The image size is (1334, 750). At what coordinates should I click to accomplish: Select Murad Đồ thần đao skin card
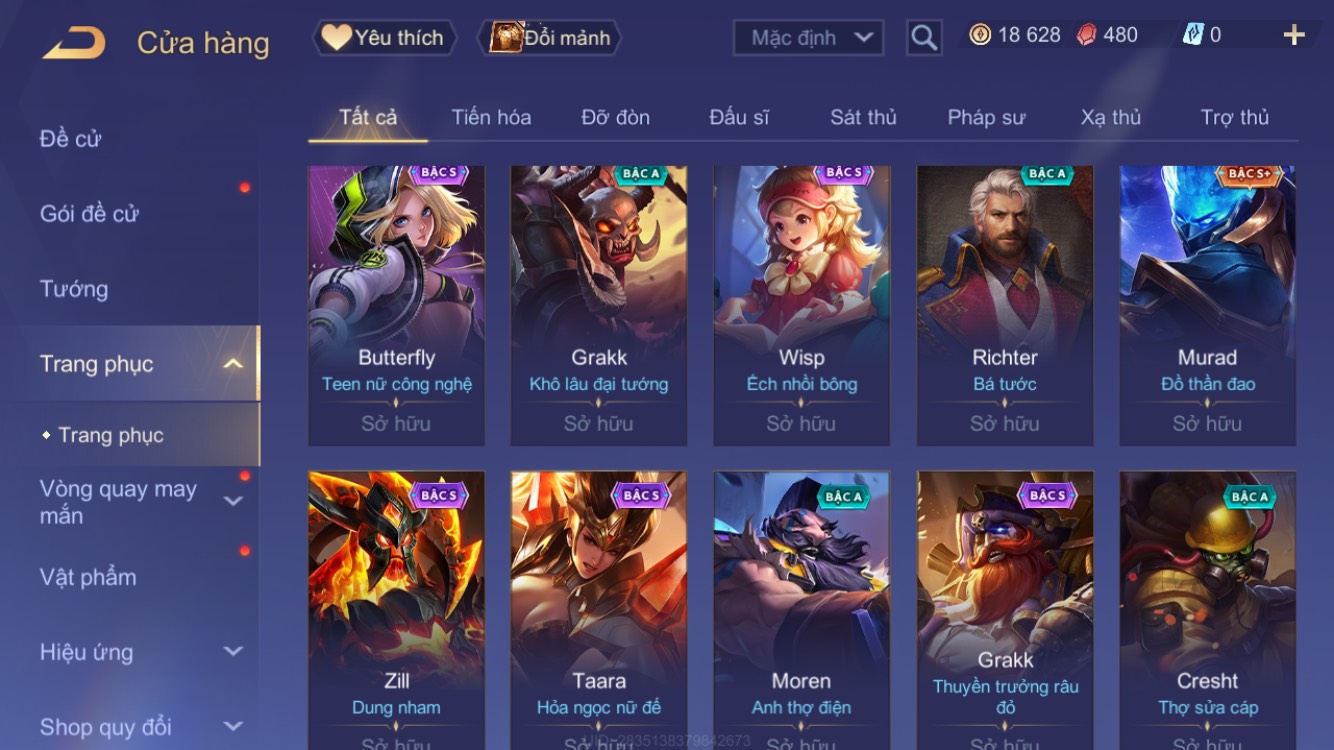1207,305
